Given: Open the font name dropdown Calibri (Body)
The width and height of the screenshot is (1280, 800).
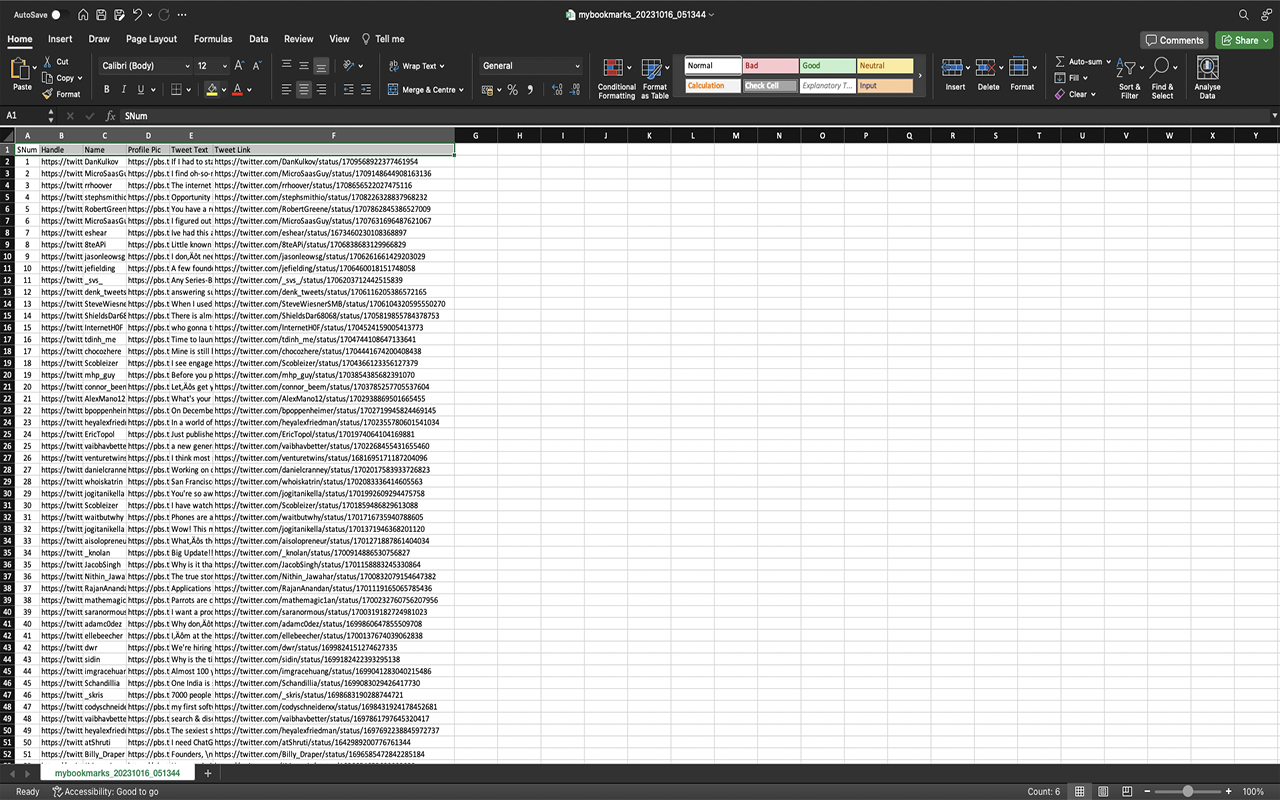Looking at the screenshot, I should (x=187, y=66).
